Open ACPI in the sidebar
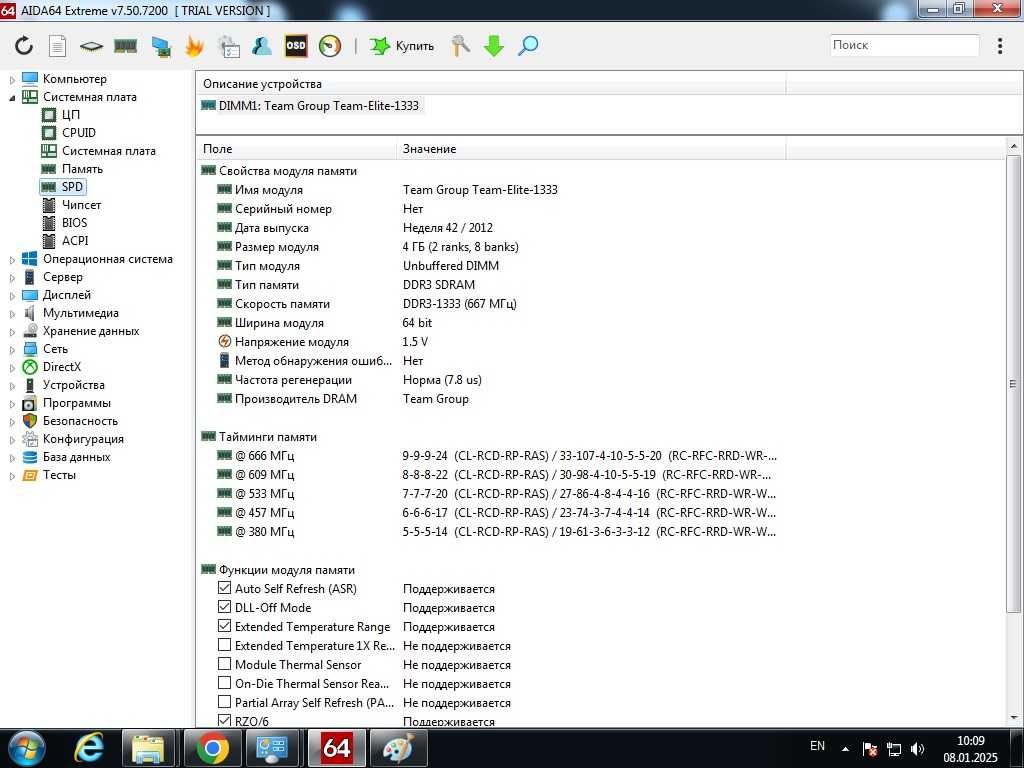Image resolution: width=1024 pixels, height=768 pixels. coord(74,241)
